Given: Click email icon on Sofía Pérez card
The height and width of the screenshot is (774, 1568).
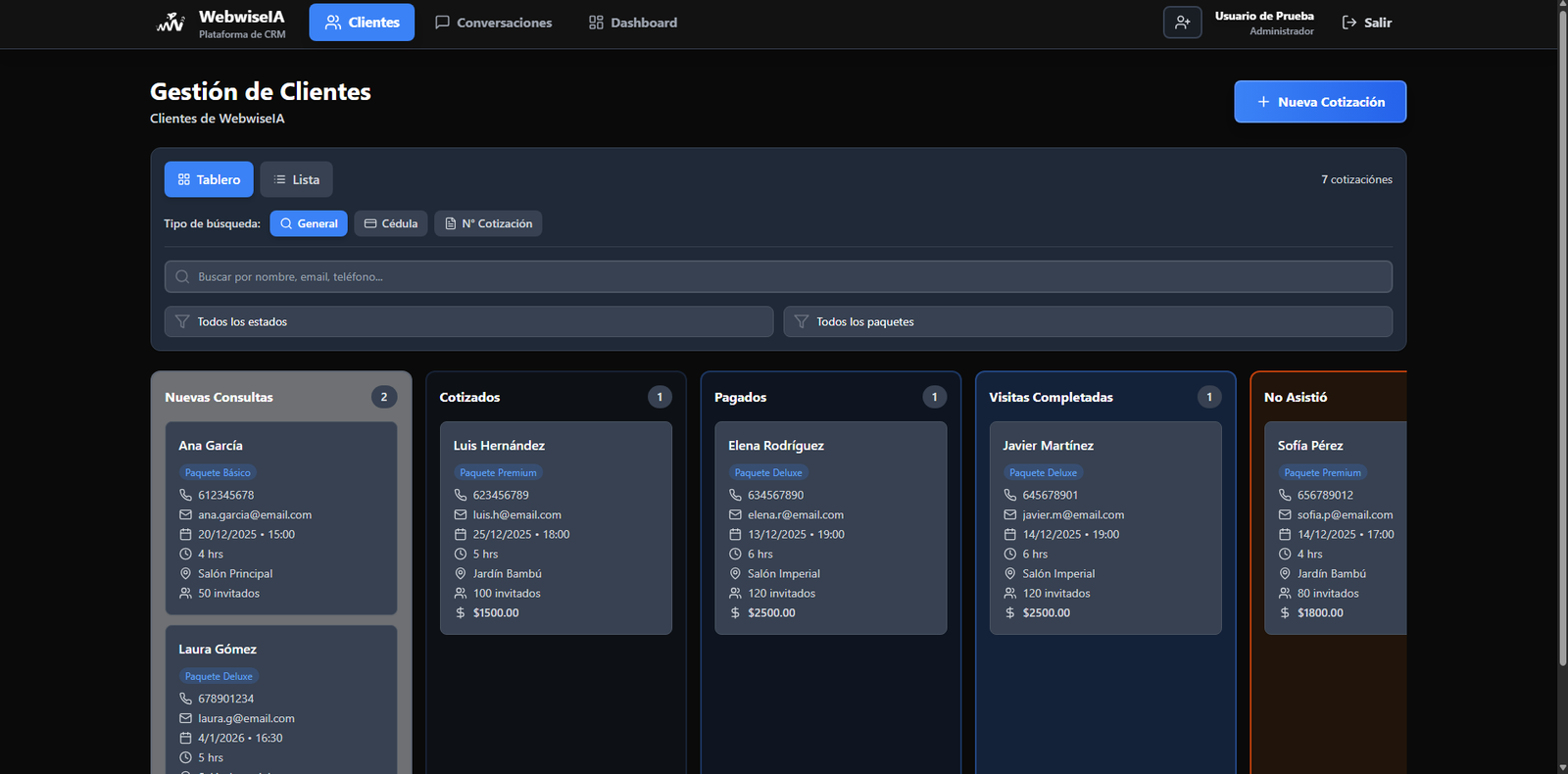Looking at the screenshot, I should coord(1285,514).
